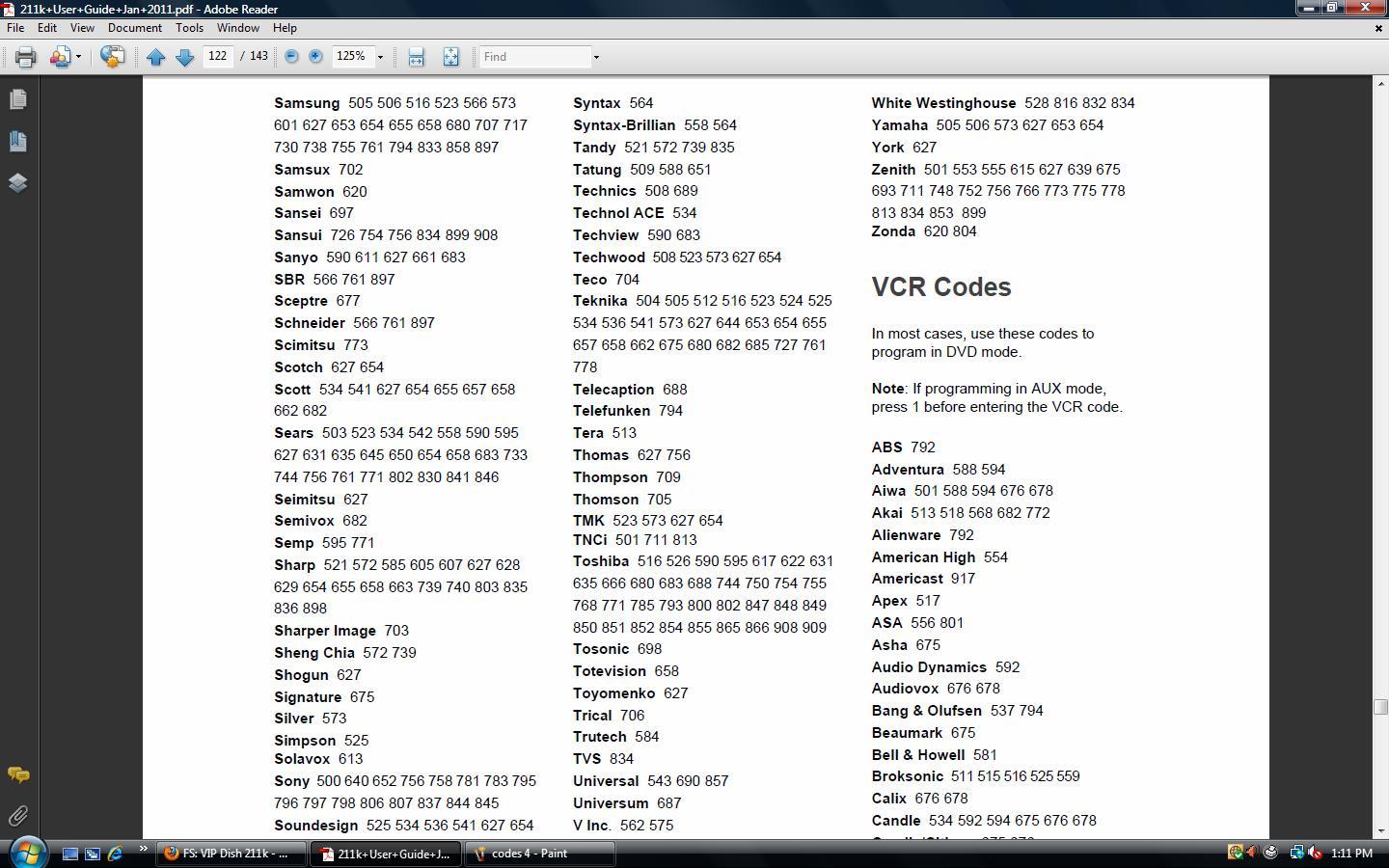Click the Sharper Image entry
Viewport: 1389px width, 868px height.
tap(325, 631)
